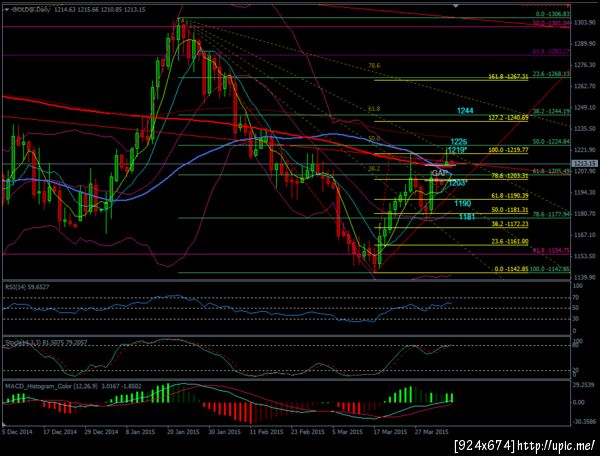Click the 17 Dec 2014 date label
Image resolution: width=600 pixels, height=456 pixels.
tap(60, 432)
